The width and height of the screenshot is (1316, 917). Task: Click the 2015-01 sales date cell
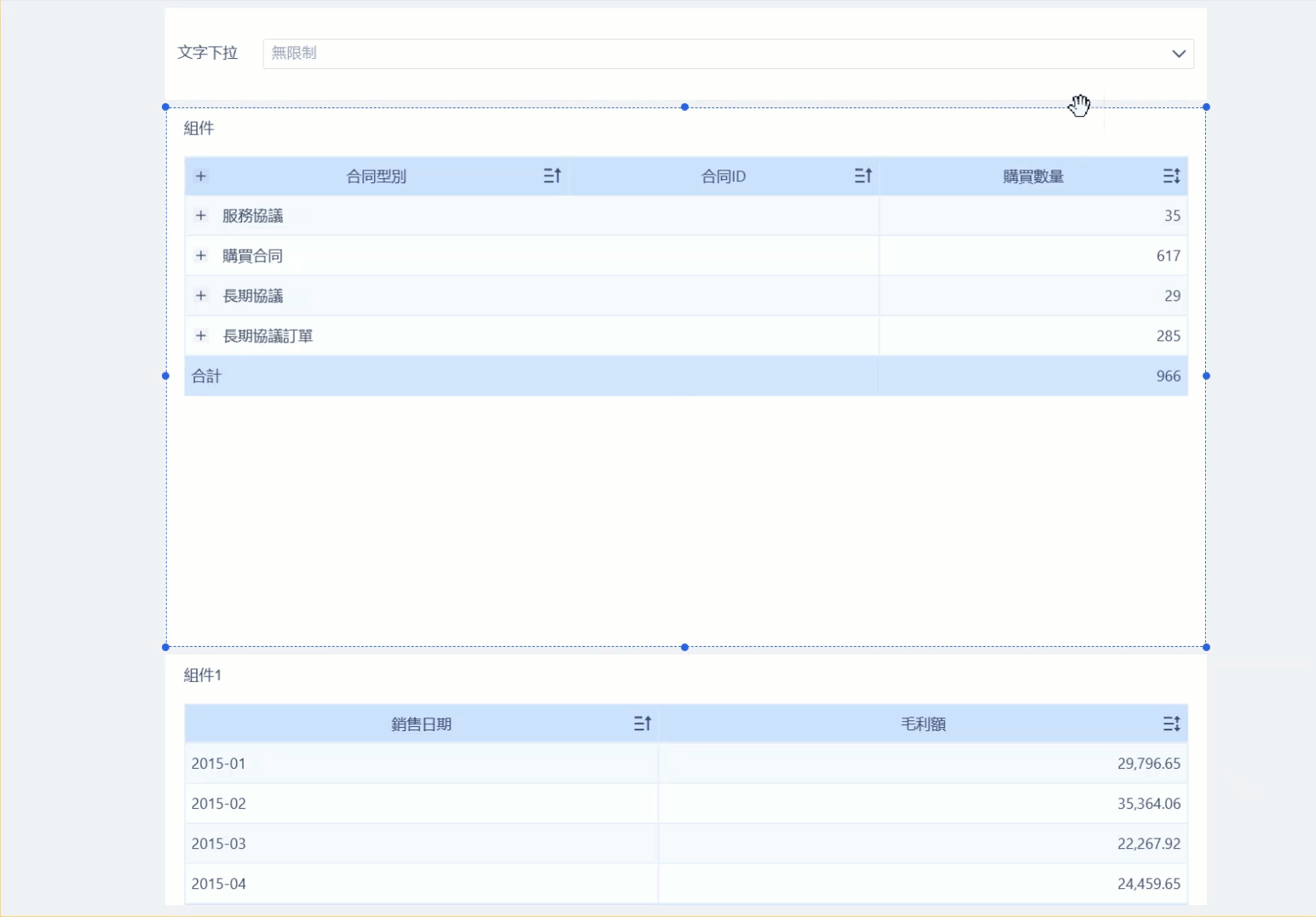pyautogui.click(x=219, y=764)
